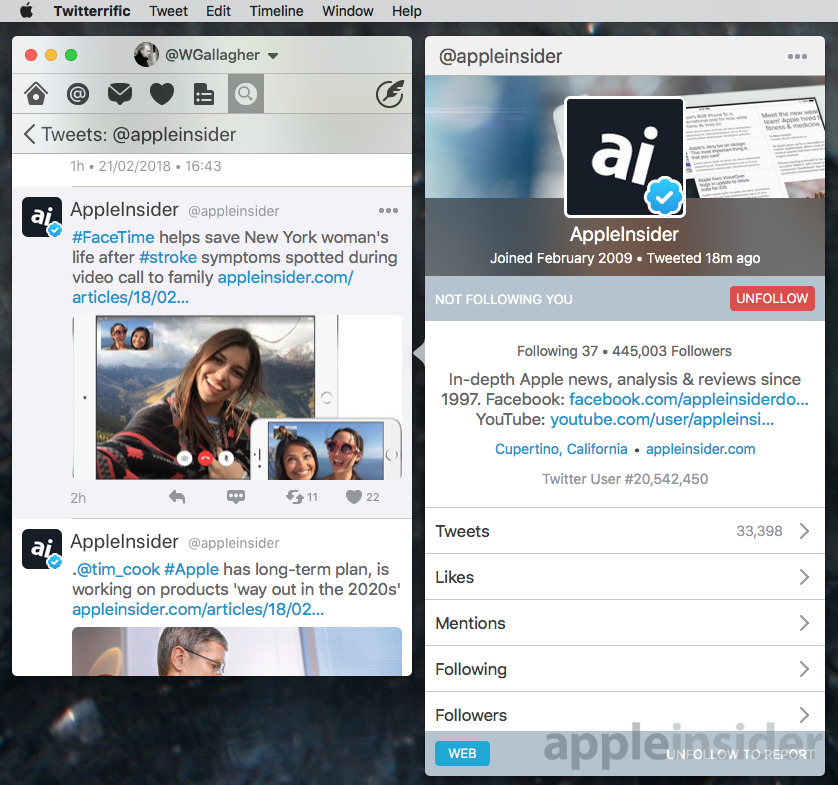
Task: Expand the Mentions row in profile
Action: (625, 623)
